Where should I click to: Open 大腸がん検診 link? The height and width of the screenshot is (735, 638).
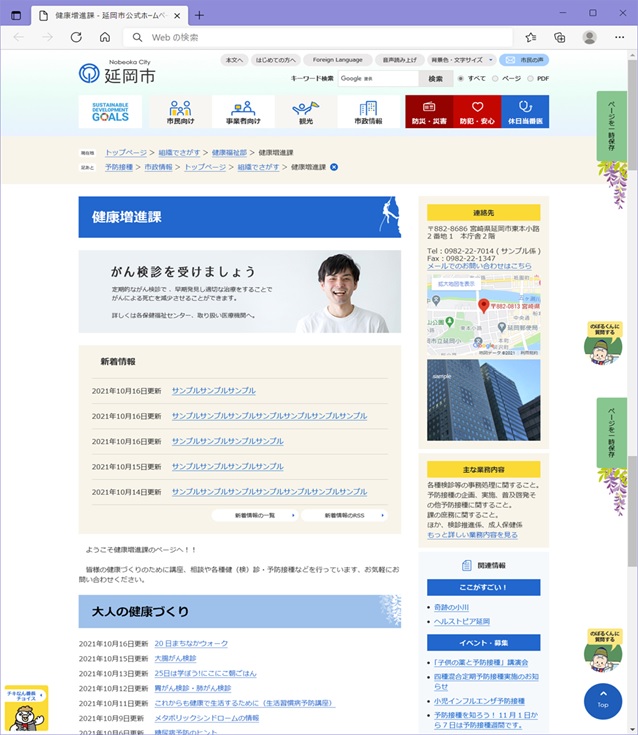click(x=175, y=659)
